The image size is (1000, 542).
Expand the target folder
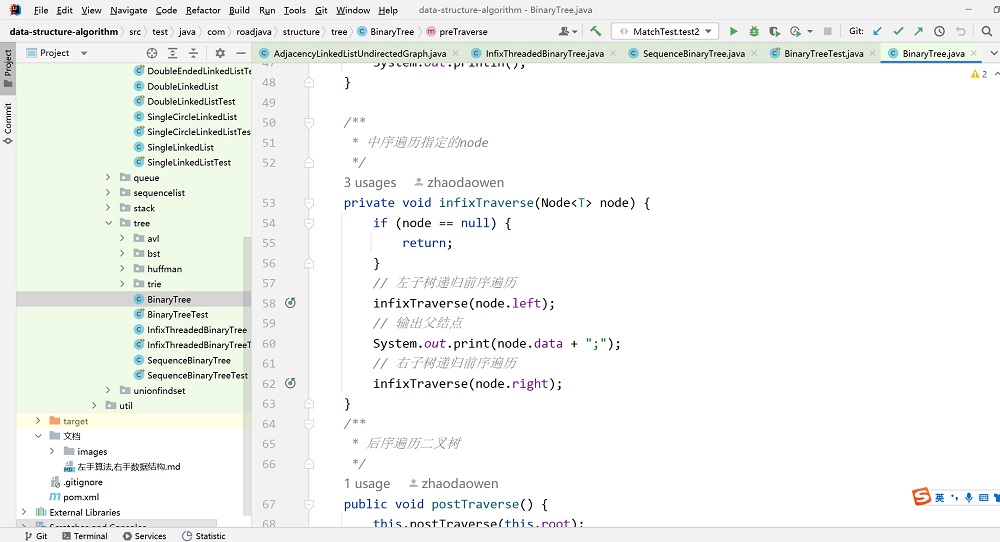38,421
